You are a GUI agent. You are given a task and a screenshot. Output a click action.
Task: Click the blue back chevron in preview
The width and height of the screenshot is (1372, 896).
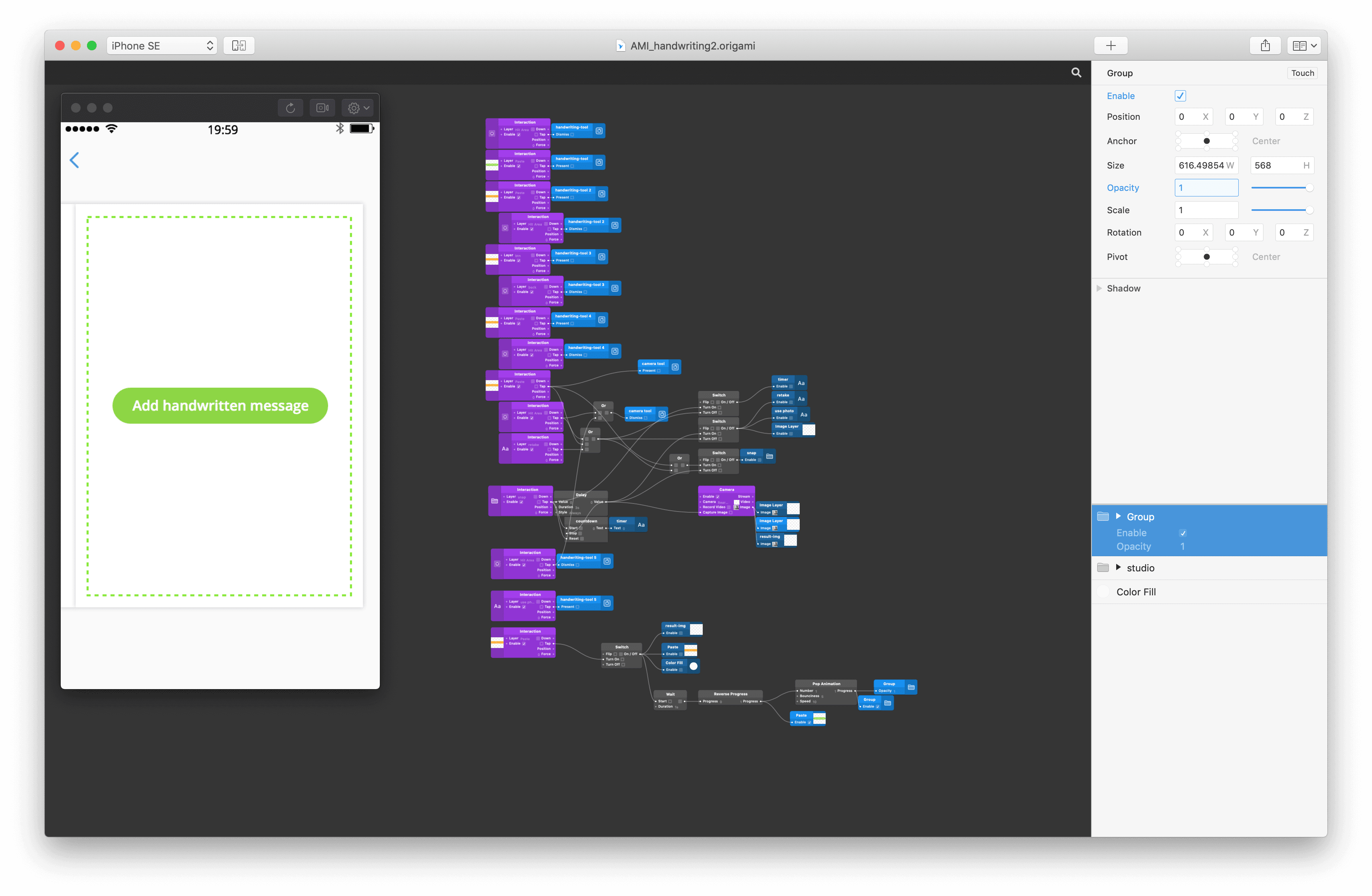coord(74,160)
